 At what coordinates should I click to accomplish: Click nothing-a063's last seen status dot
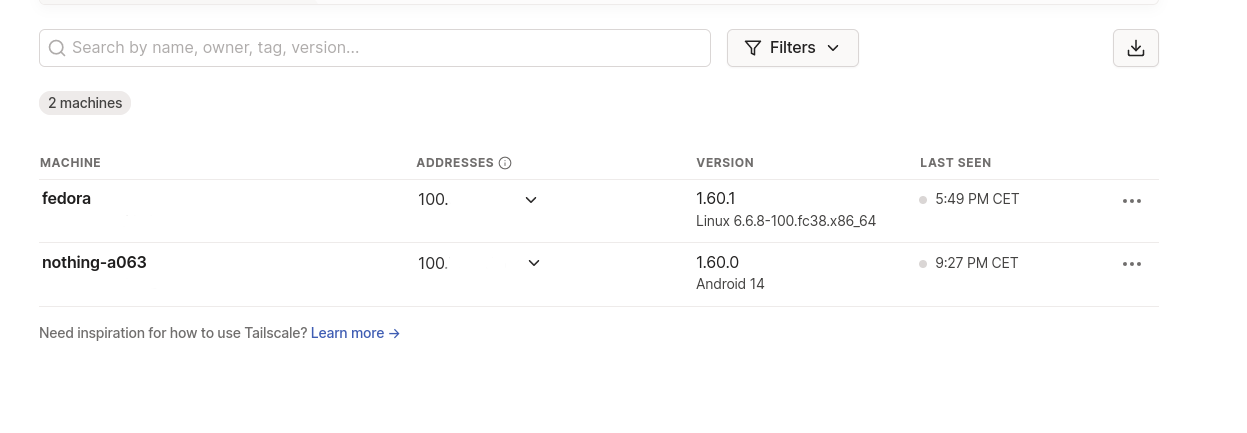[x=923, y=264]
